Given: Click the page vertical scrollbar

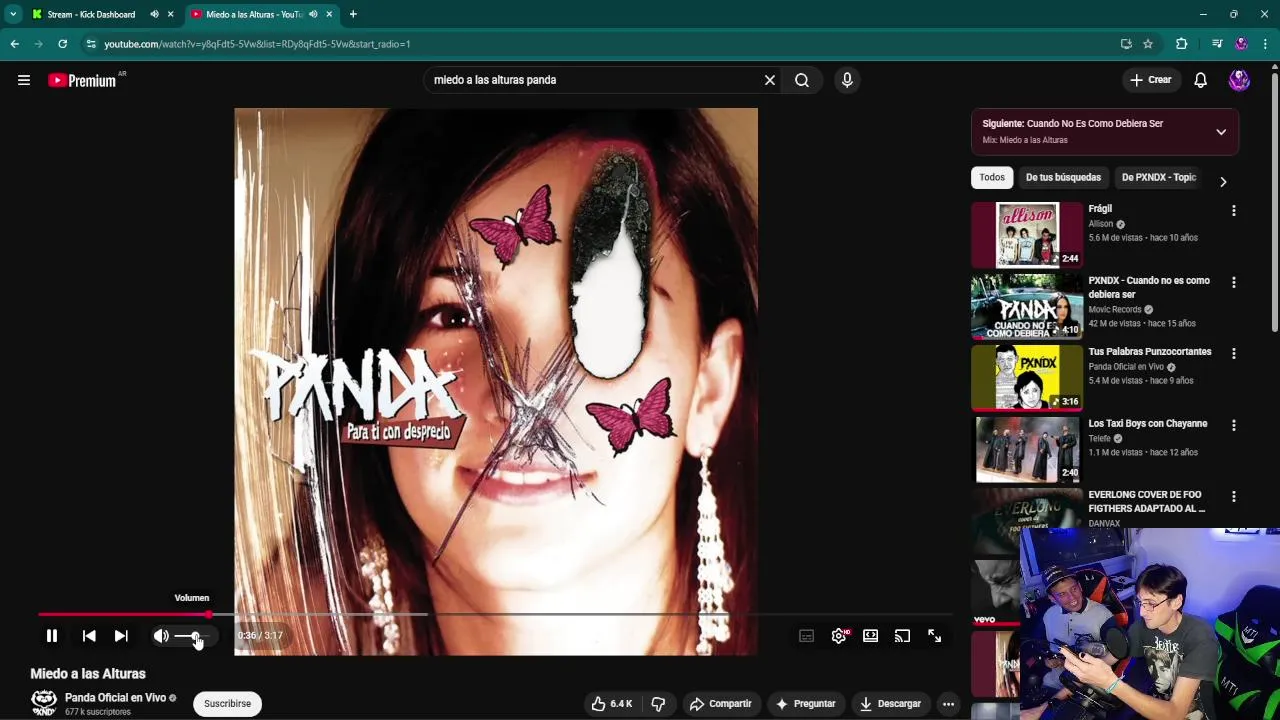Looking at the screenshot, I should point(1275,200).
